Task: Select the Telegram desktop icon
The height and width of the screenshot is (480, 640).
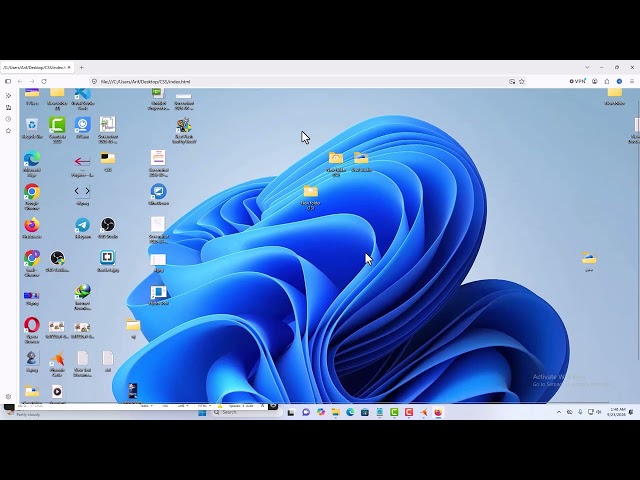Action: [x=82, y=228]
